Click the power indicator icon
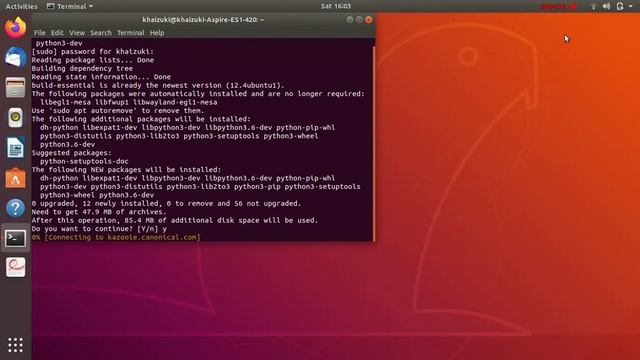Image resolution: width=640 pixels, height=360 pixels. tap(620, 6)
